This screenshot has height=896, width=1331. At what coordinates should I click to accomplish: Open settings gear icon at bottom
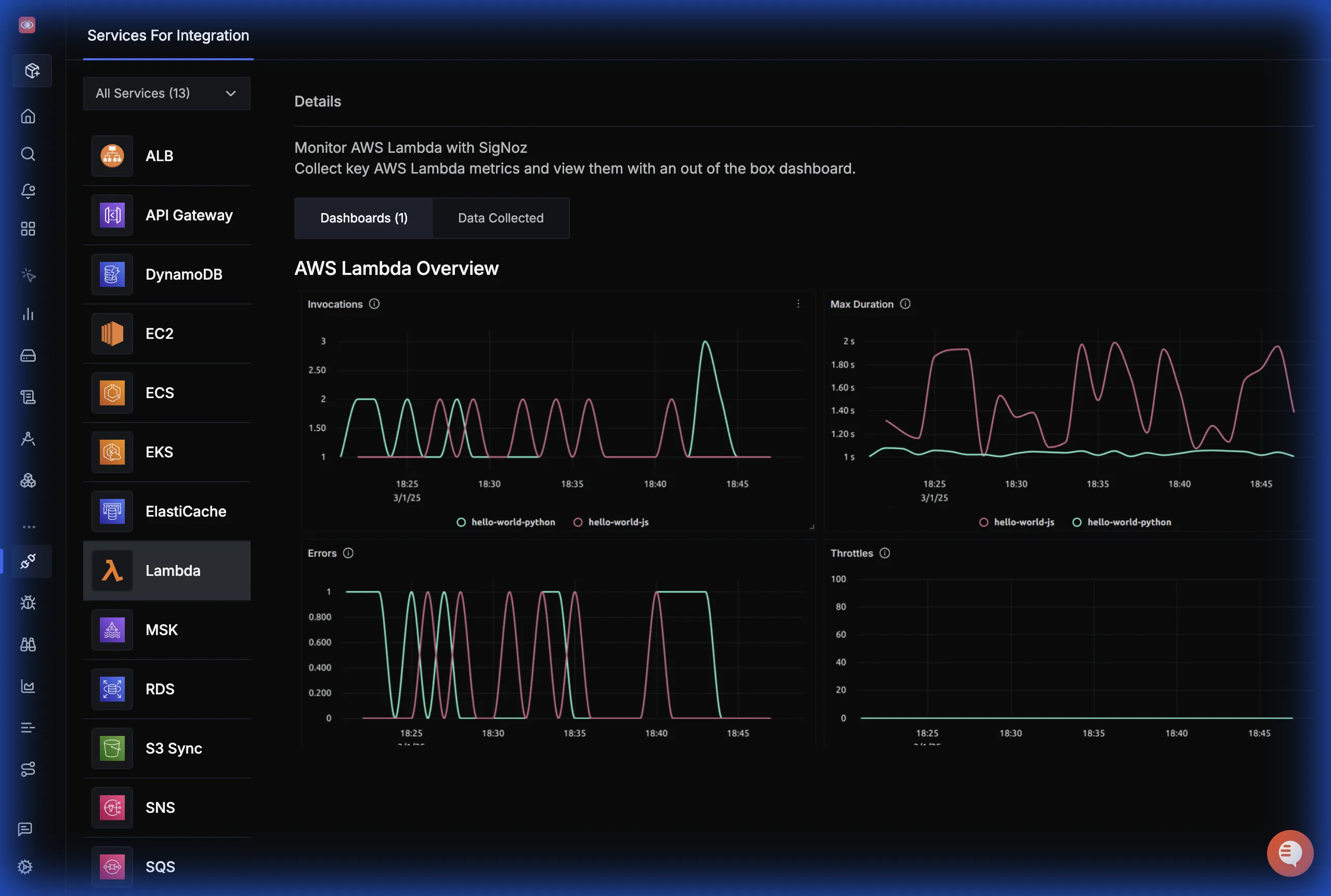(x=25, y=866)
